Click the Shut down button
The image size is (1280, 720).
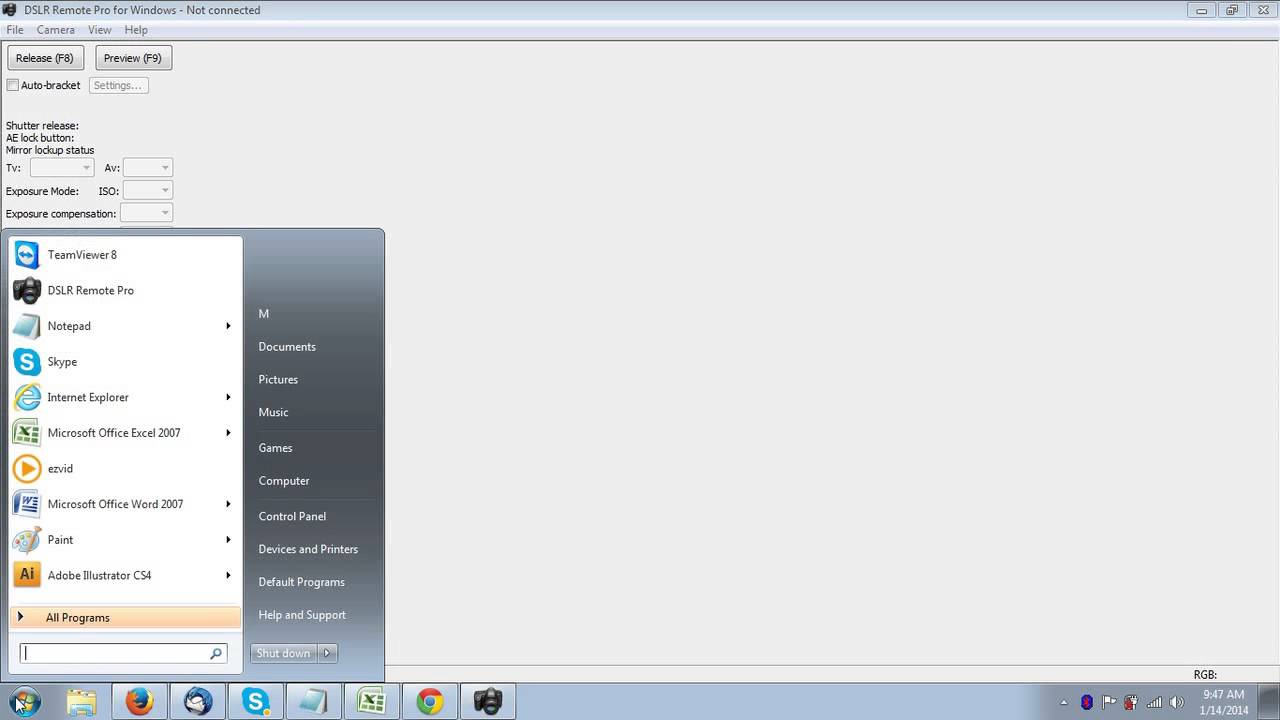click(283, 653)
